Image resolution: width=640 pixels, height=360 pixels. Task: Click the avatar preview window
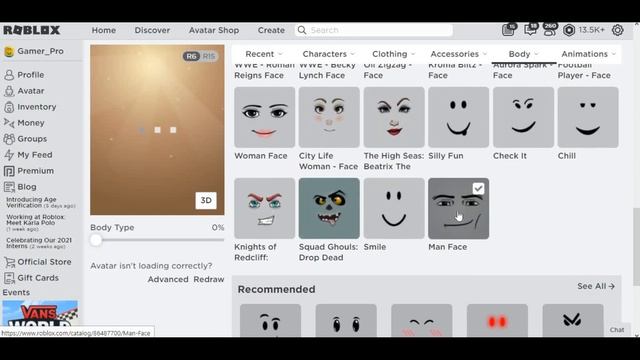click(x=157, y=130)
